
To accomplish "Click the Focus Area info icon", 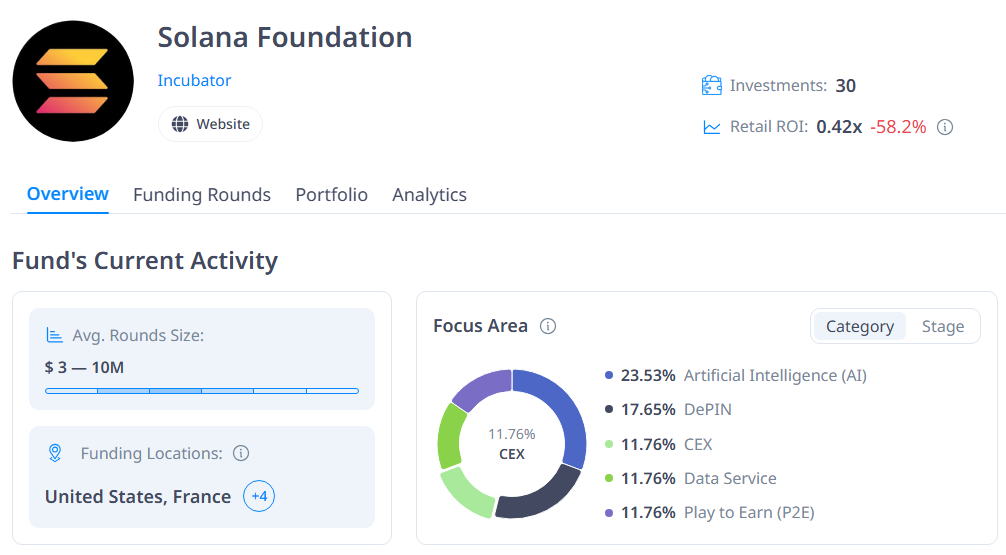I will [548, 326].
